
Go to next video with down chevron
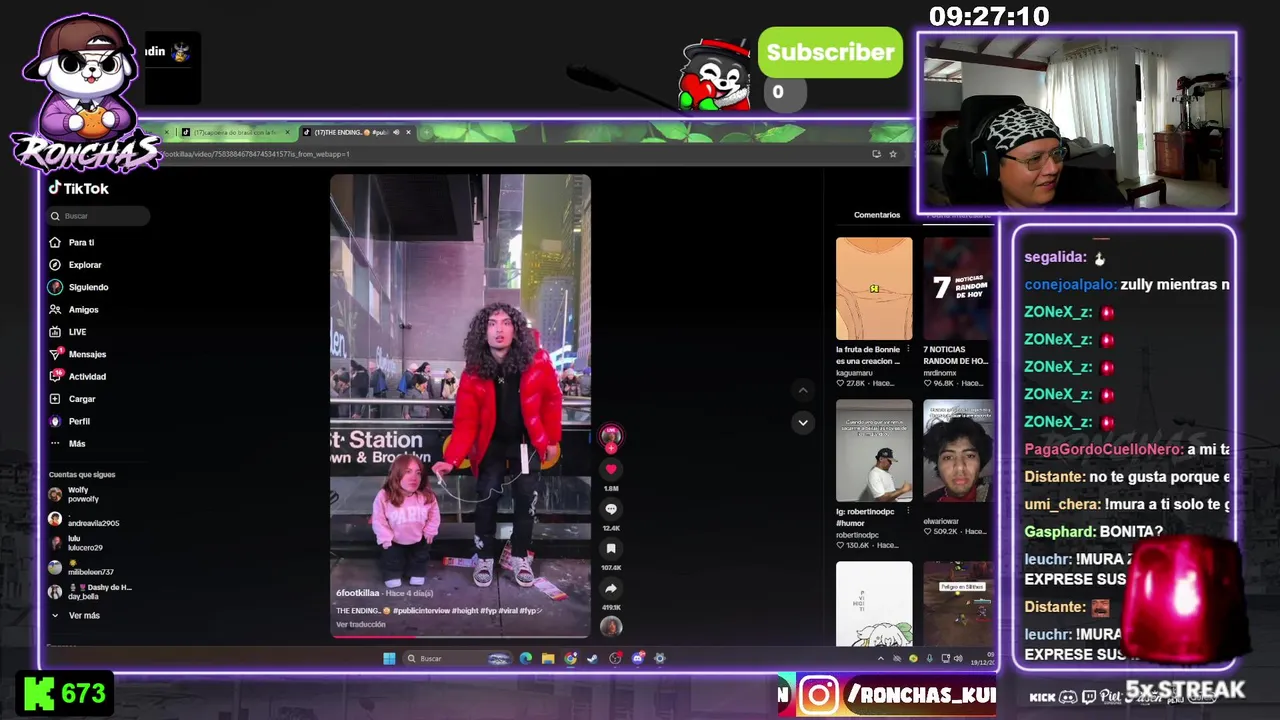[802, 423]
